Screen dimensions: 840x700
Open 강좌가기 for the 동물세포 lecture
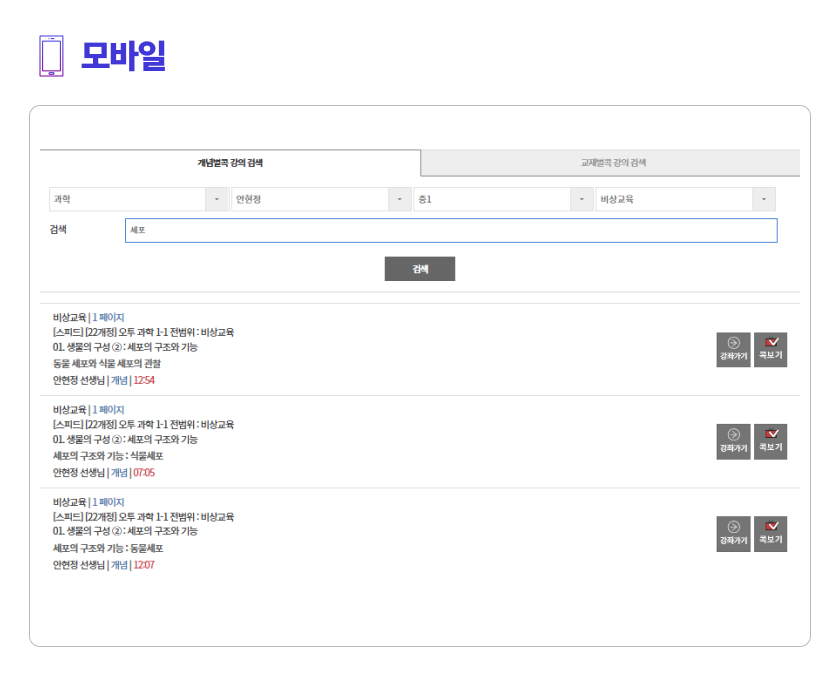pyautogui.click(x=733, y=534)
